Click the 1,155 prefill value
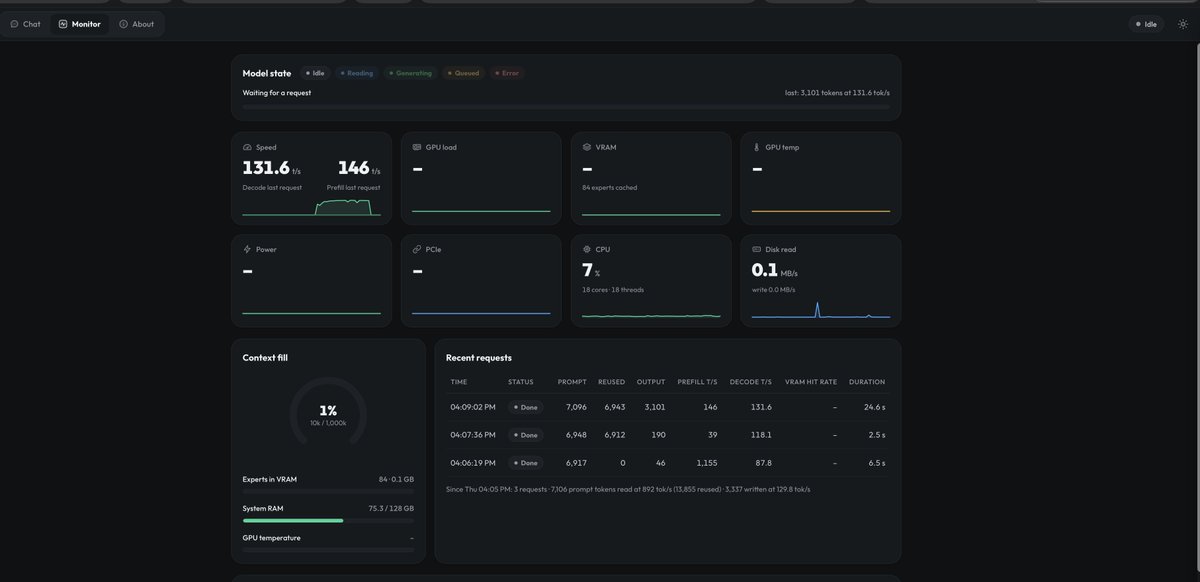 click(707, 463)
